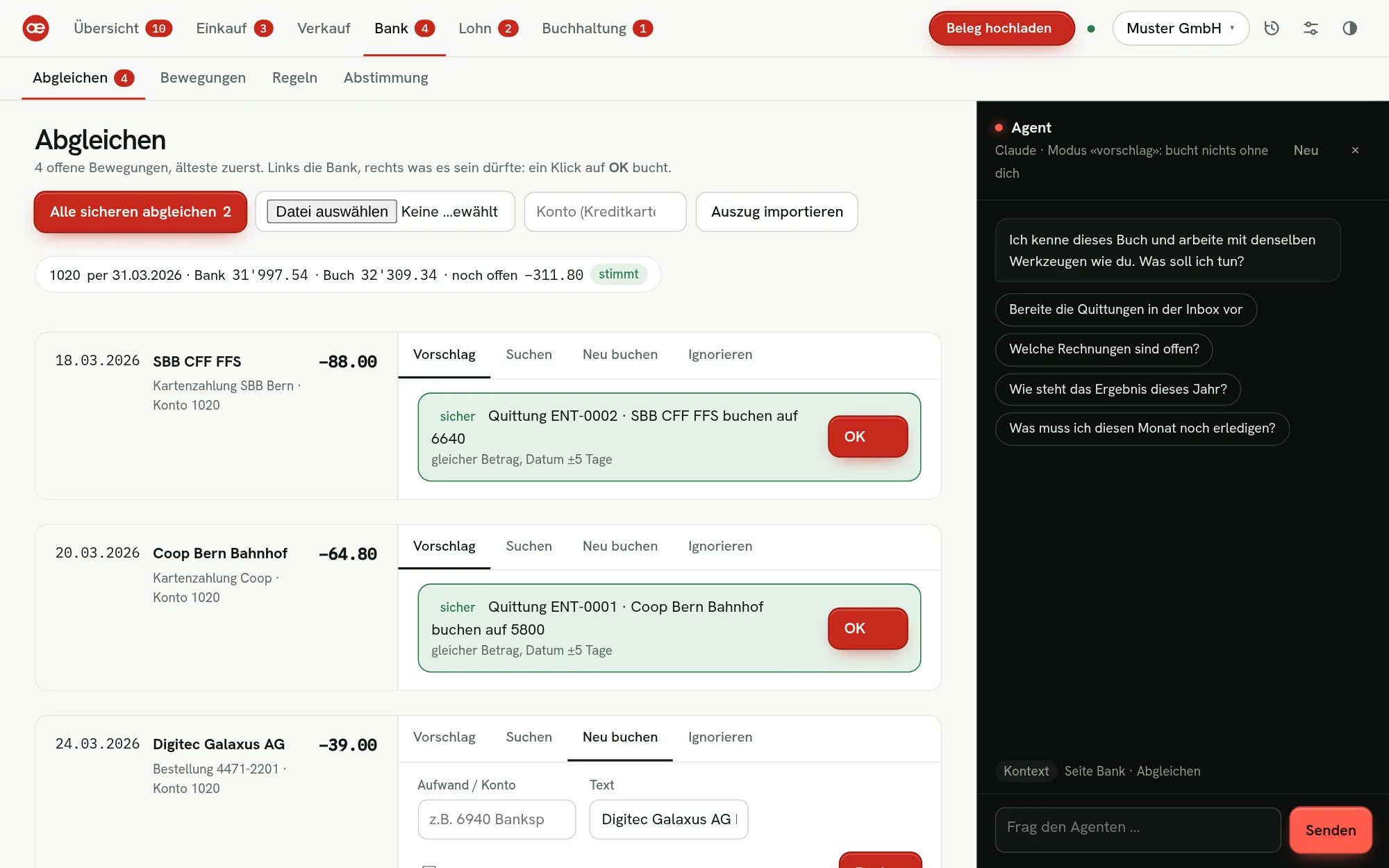Click the Senden button
1389x868 pixels.
click(1331, 830)
